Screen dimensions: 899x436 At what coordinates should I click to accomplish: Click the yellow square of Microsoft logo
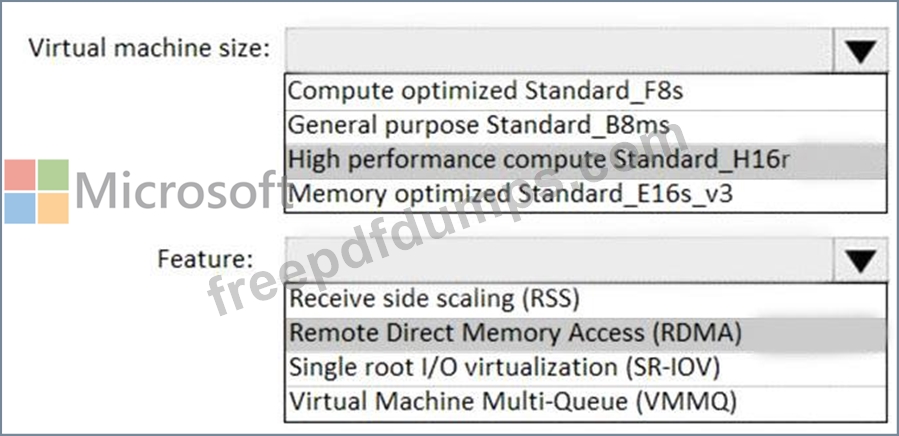[x=53, y=208]
